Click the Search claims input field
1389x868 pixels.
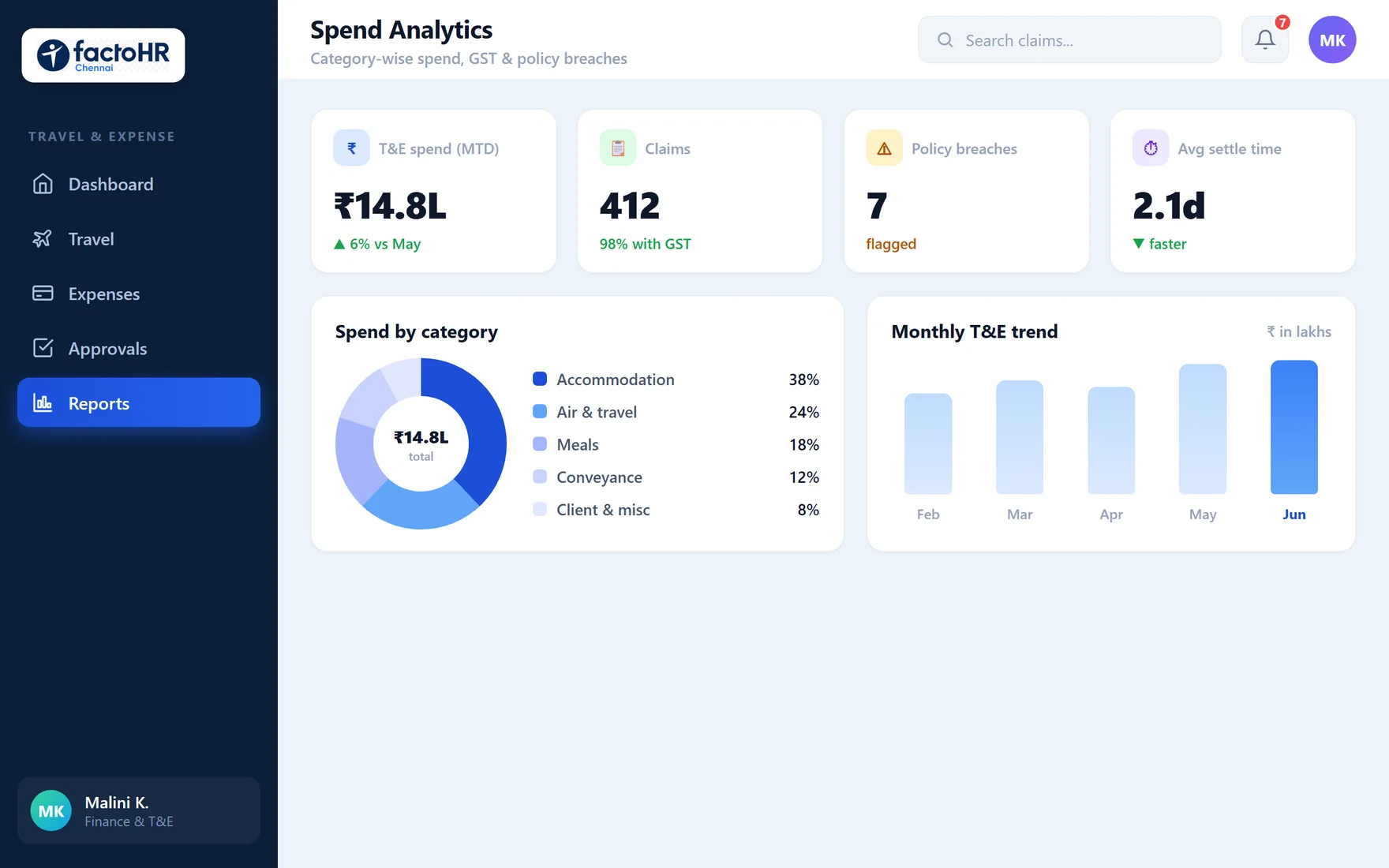1069,39
